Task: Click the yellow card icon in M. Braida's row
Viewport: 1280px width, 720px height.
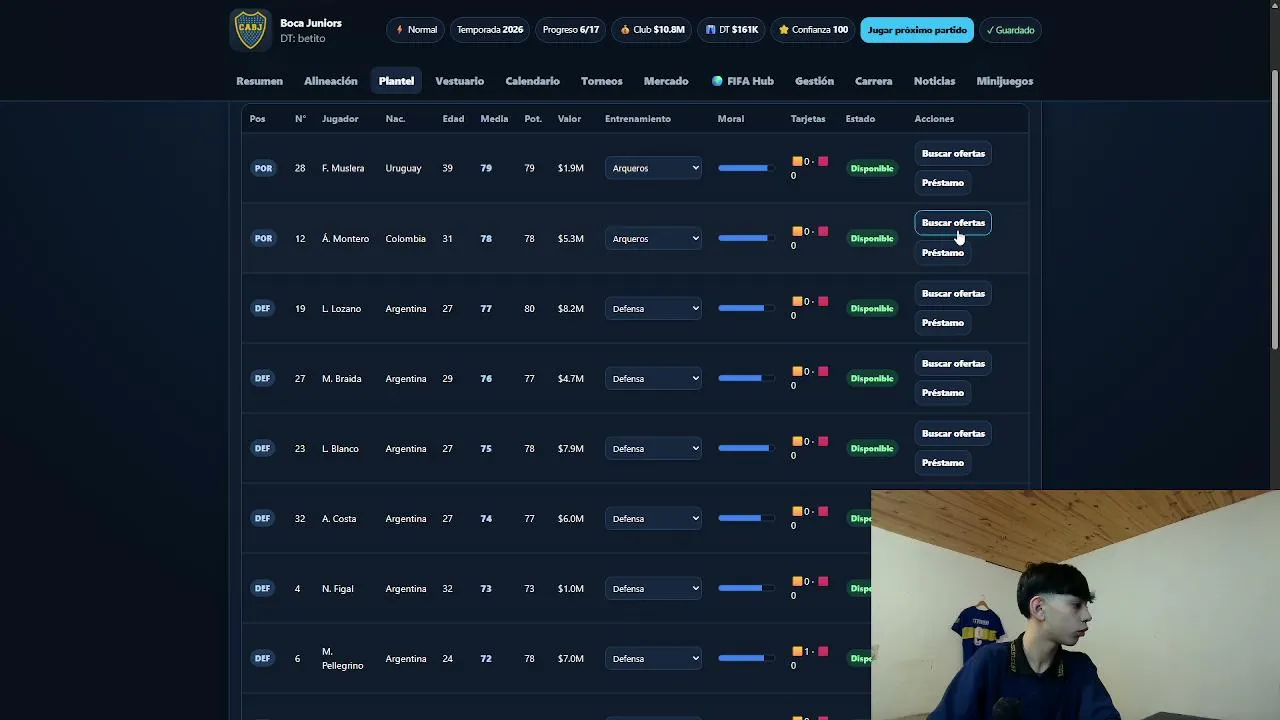Action: pos(798,371)
